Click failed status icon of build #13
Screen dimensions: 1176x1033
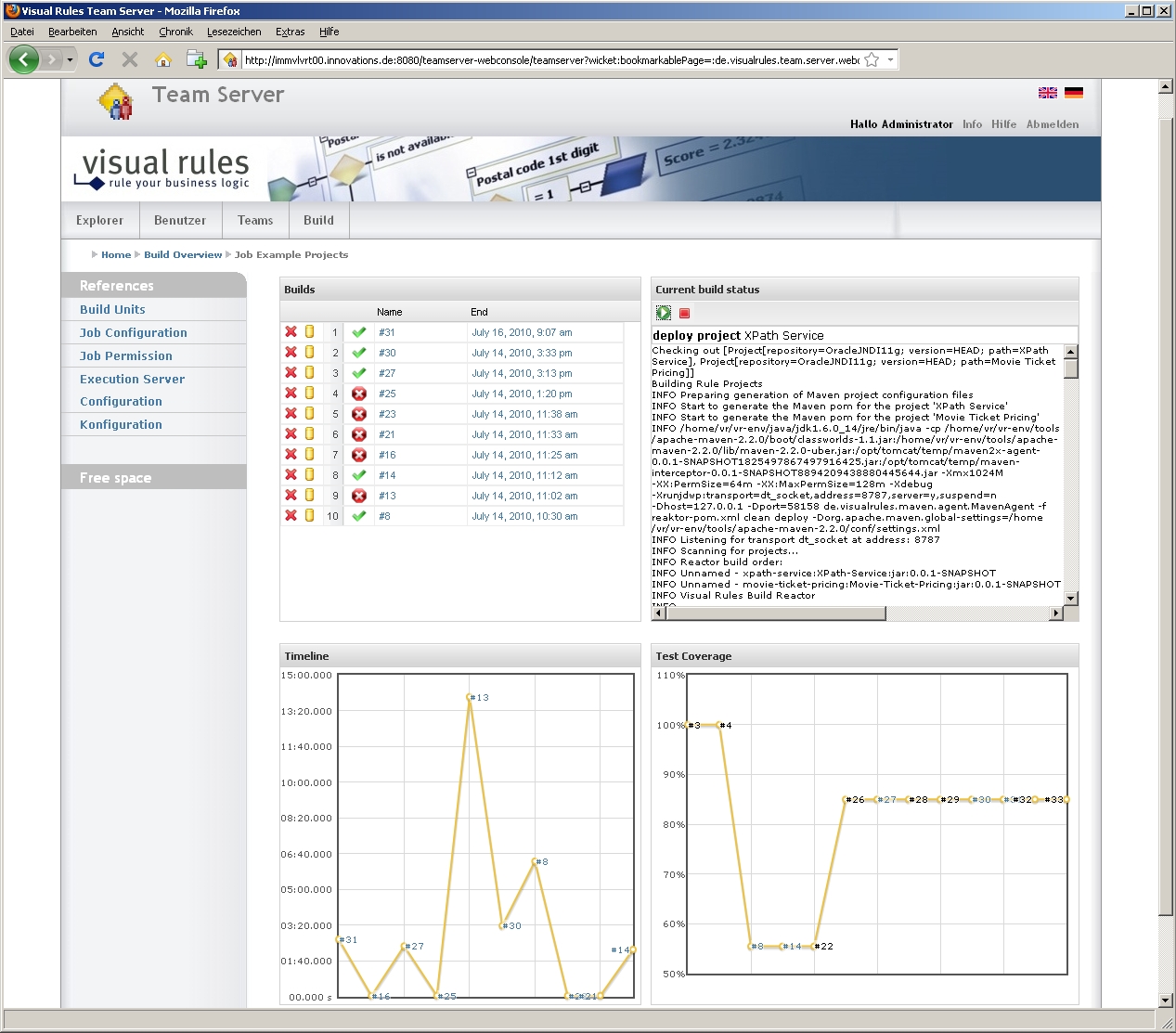tap(359, 496)
